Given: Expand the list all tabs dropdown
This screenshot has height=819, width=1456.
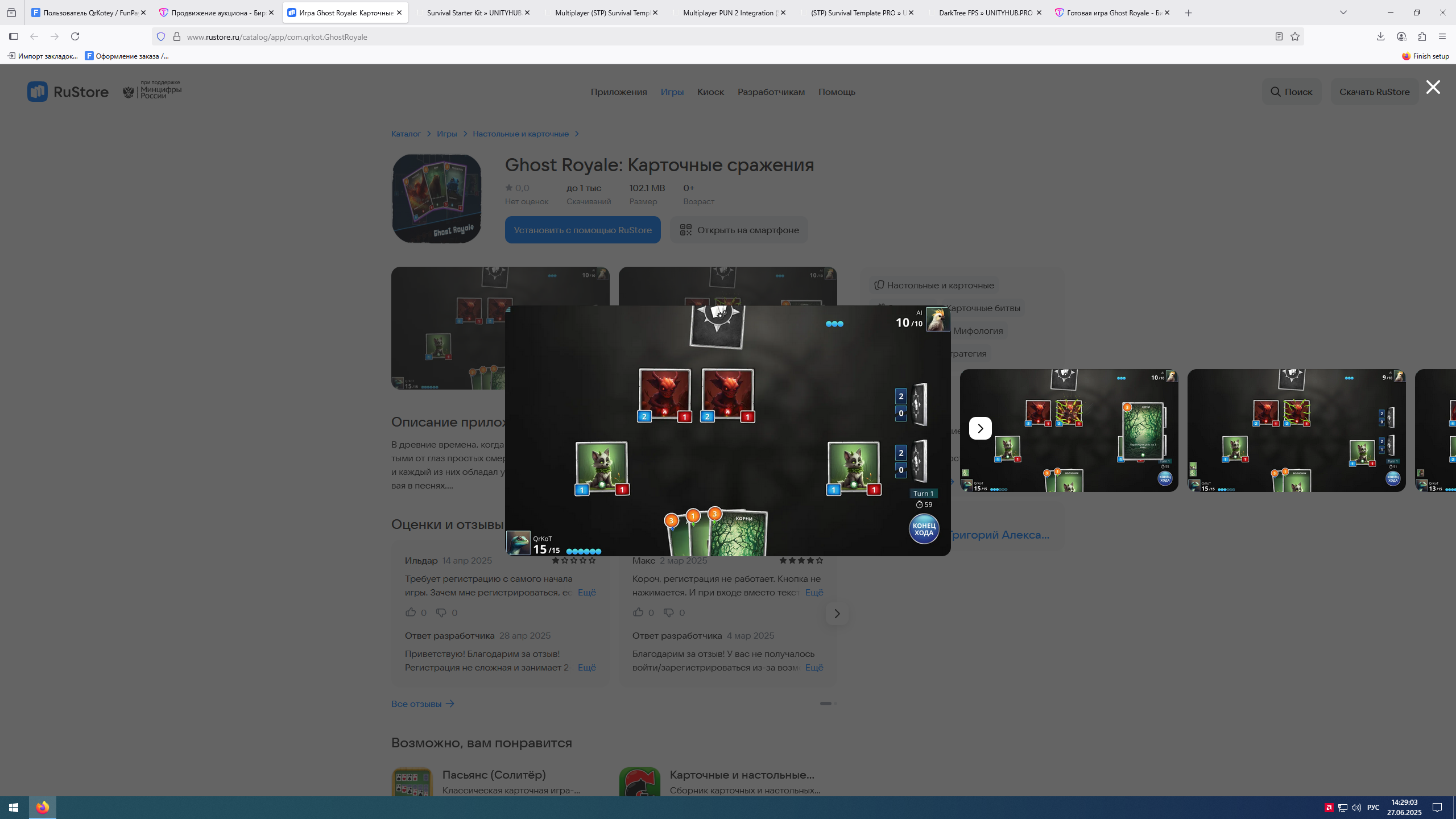Looking at the screenshot, I should tap(1343, 13).
